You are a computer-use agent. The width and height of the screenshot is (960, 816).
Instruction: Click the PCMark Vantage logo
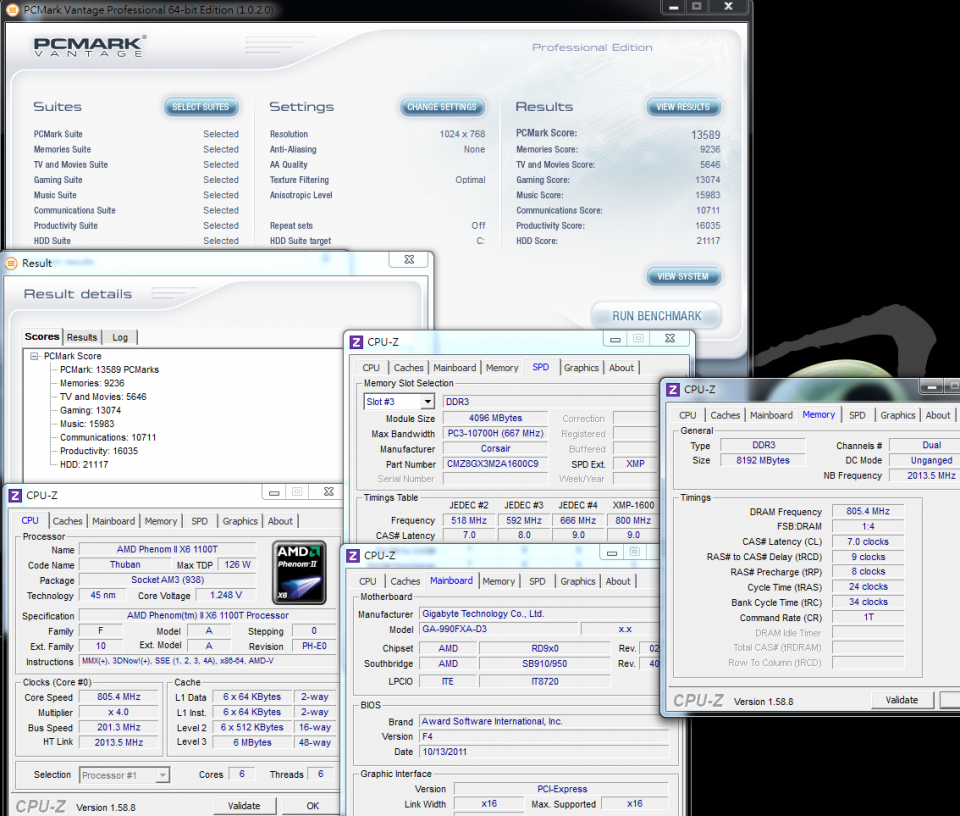(90, 47)
